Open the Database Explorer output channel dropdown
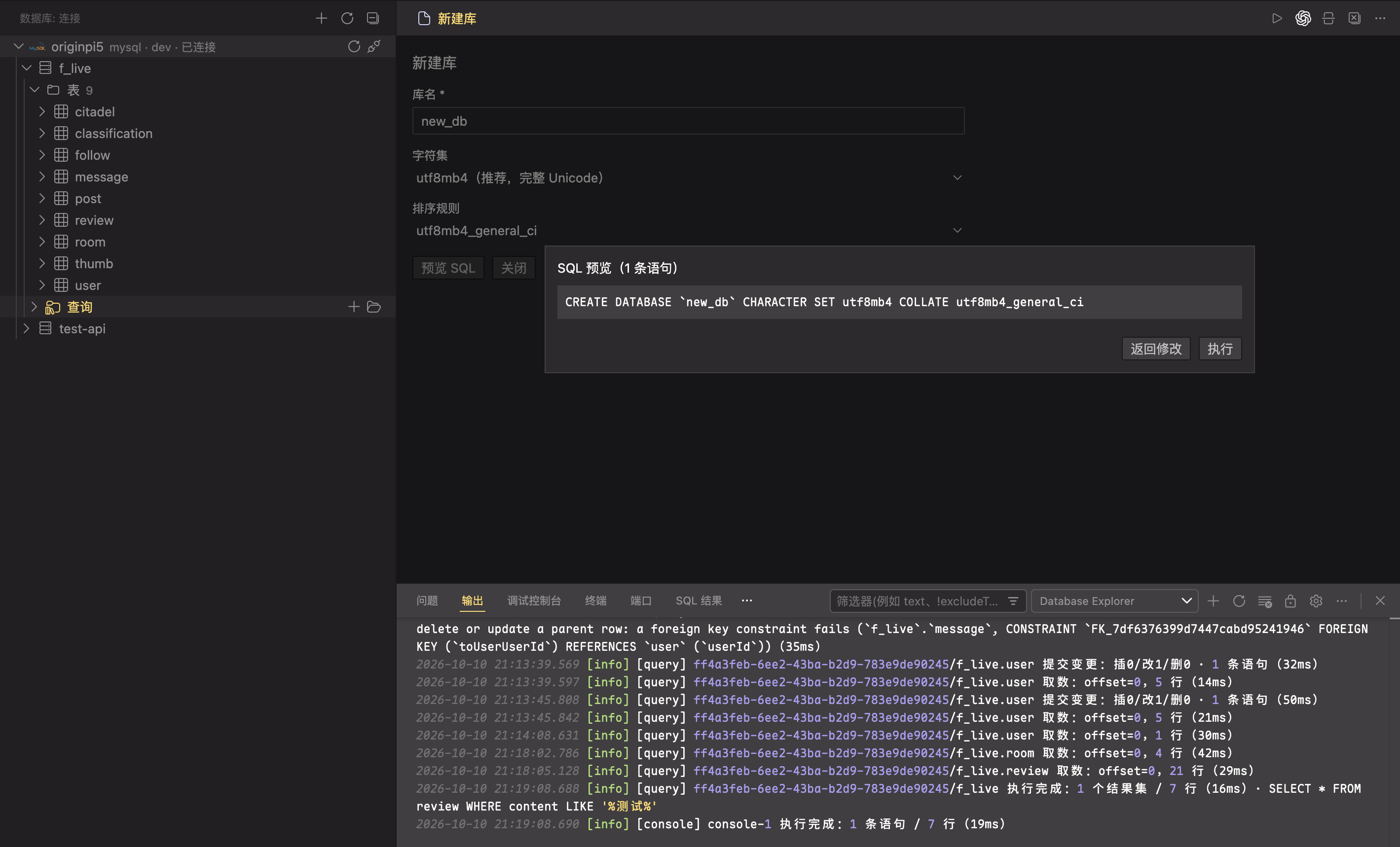Image resolution: width=1400 pixels, height=847 pixels. [1115, 600]
